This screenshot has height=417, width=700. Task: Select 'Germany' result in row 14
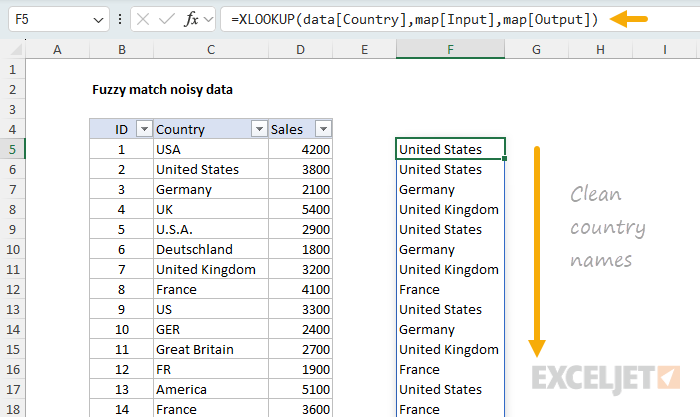(450, 329)
